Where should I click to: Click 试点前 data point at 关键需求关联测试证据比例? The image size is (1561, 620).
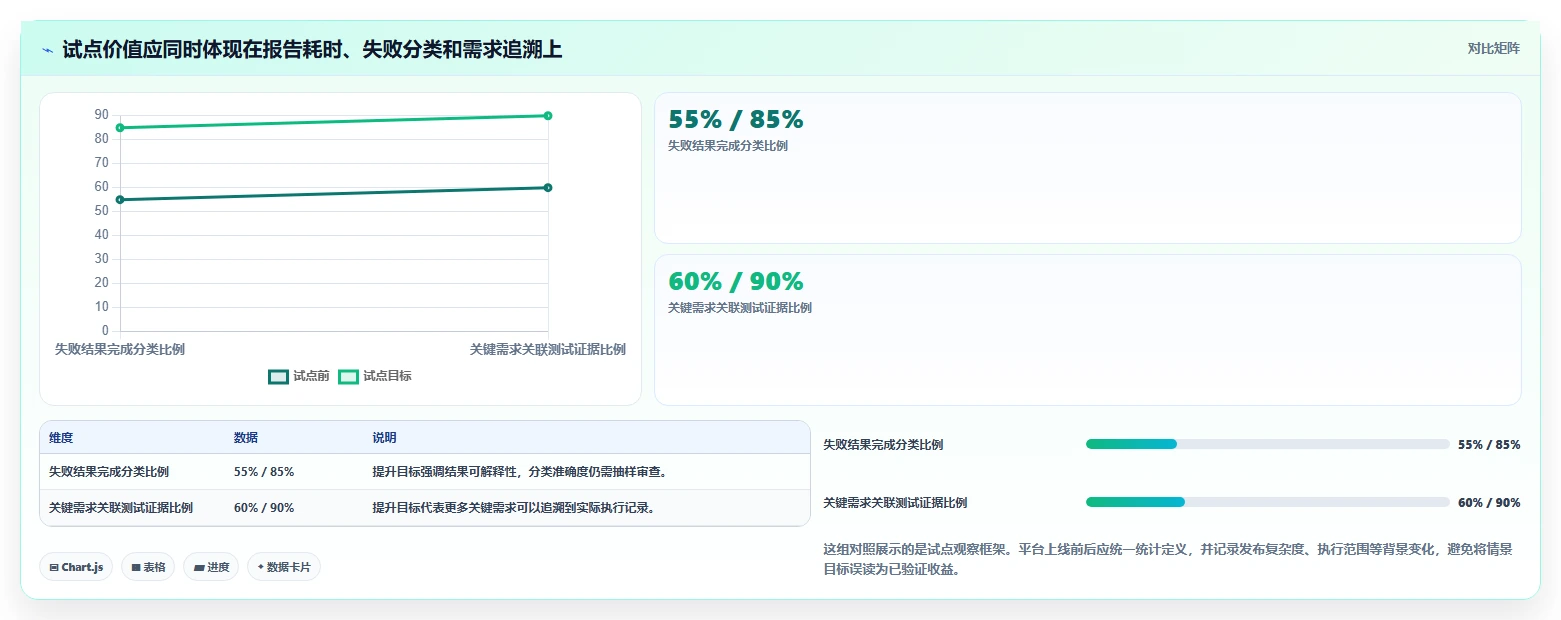[548, 188]
